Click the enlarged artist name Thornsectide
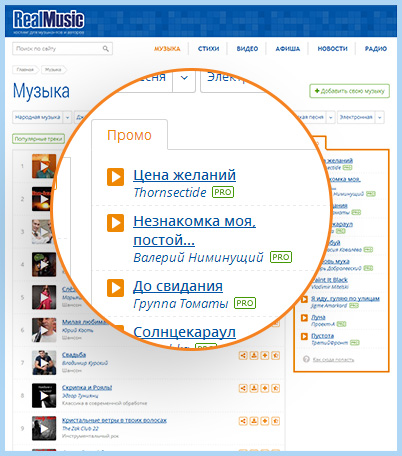Screen dimensions: 402x456 click(x=170, y=192)
